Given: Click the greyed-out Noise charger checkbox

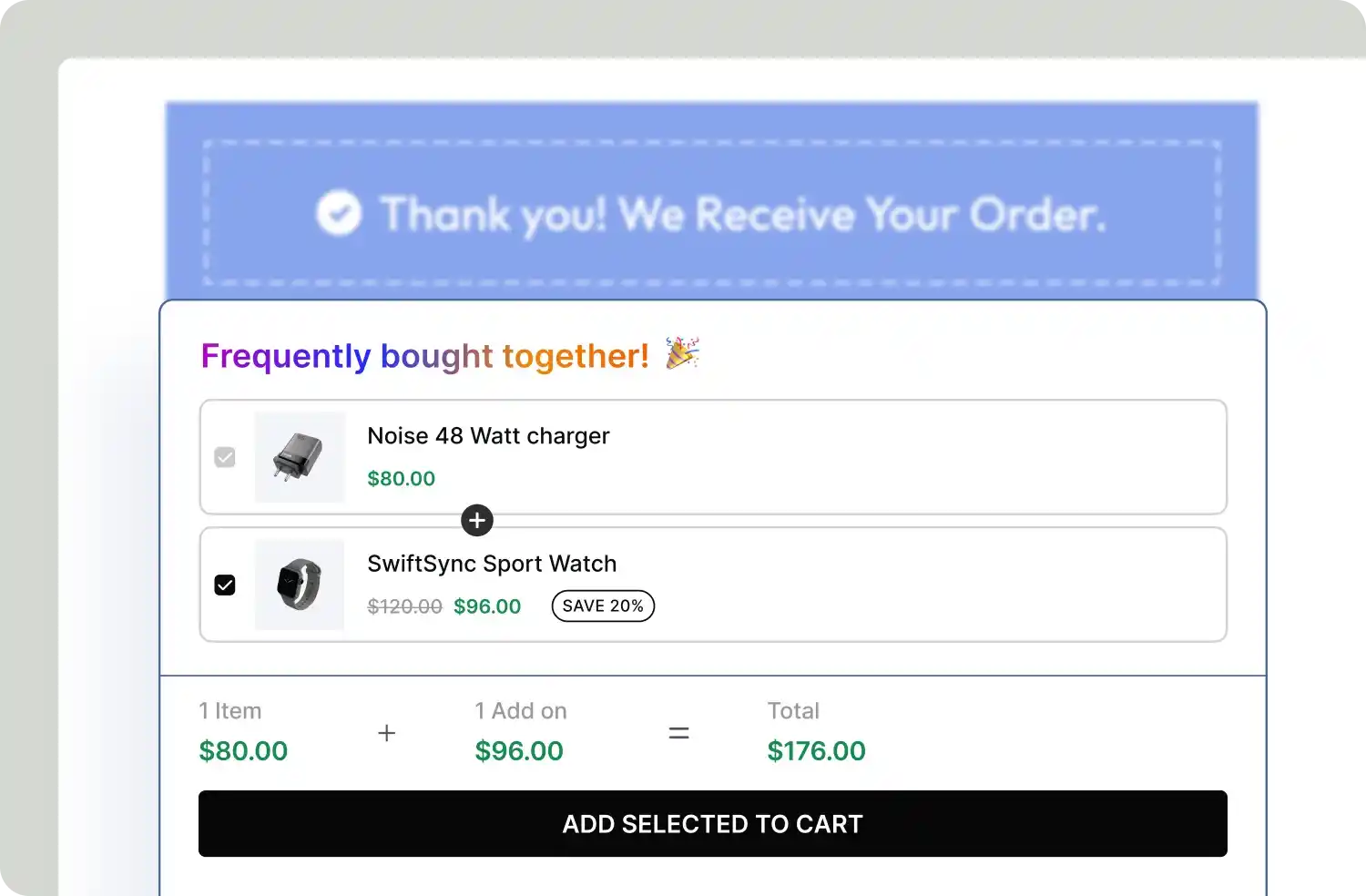Looking at the screenshot, I should (225, 457).
